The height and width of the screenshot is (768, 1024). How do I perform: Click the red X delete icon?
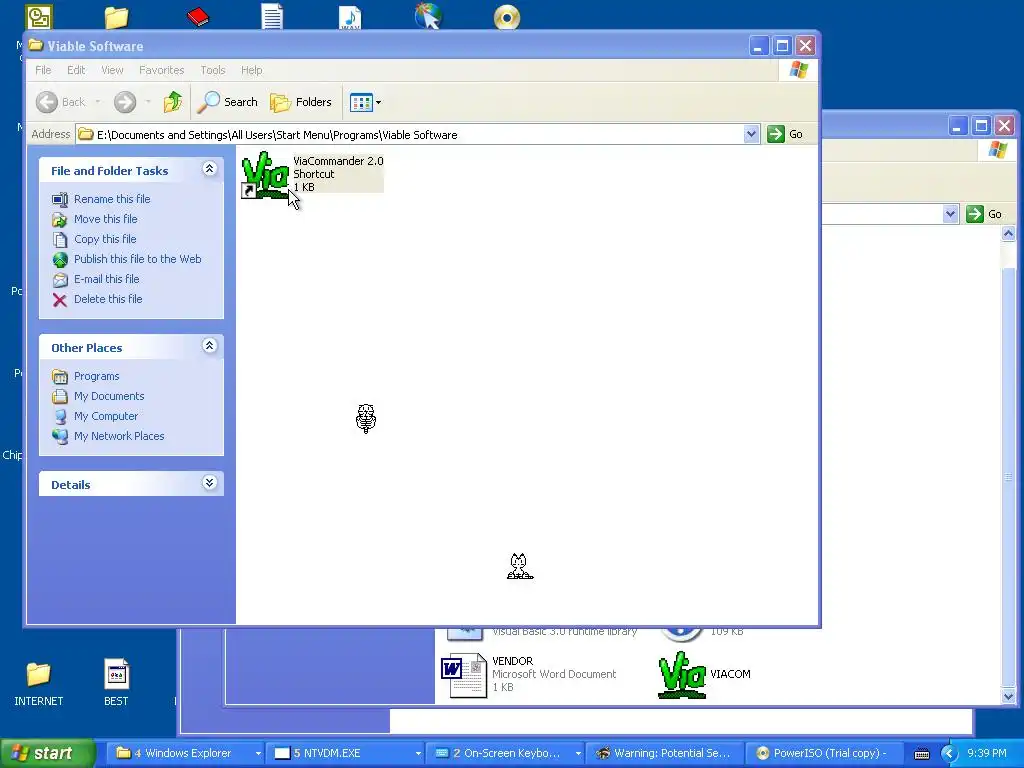[59, 300]
